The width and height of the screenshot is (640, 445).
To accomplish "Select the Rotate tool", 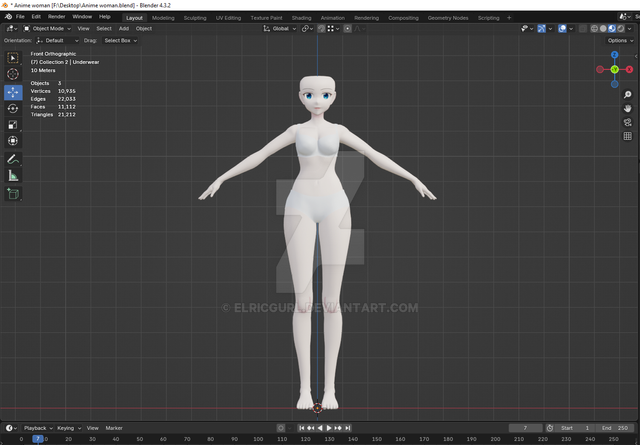I will click(13, 108).
